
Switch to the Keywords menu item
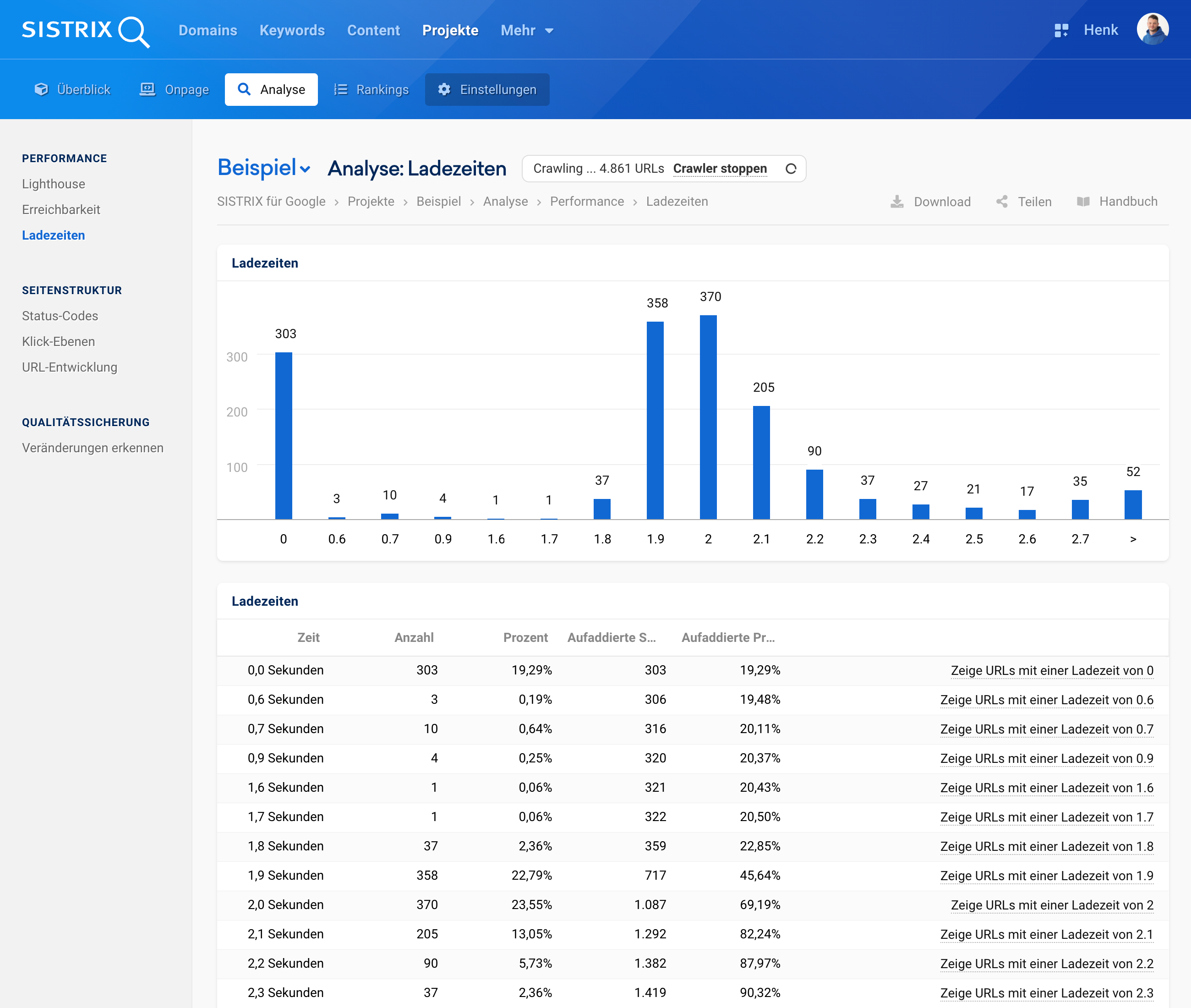[292, 30]
